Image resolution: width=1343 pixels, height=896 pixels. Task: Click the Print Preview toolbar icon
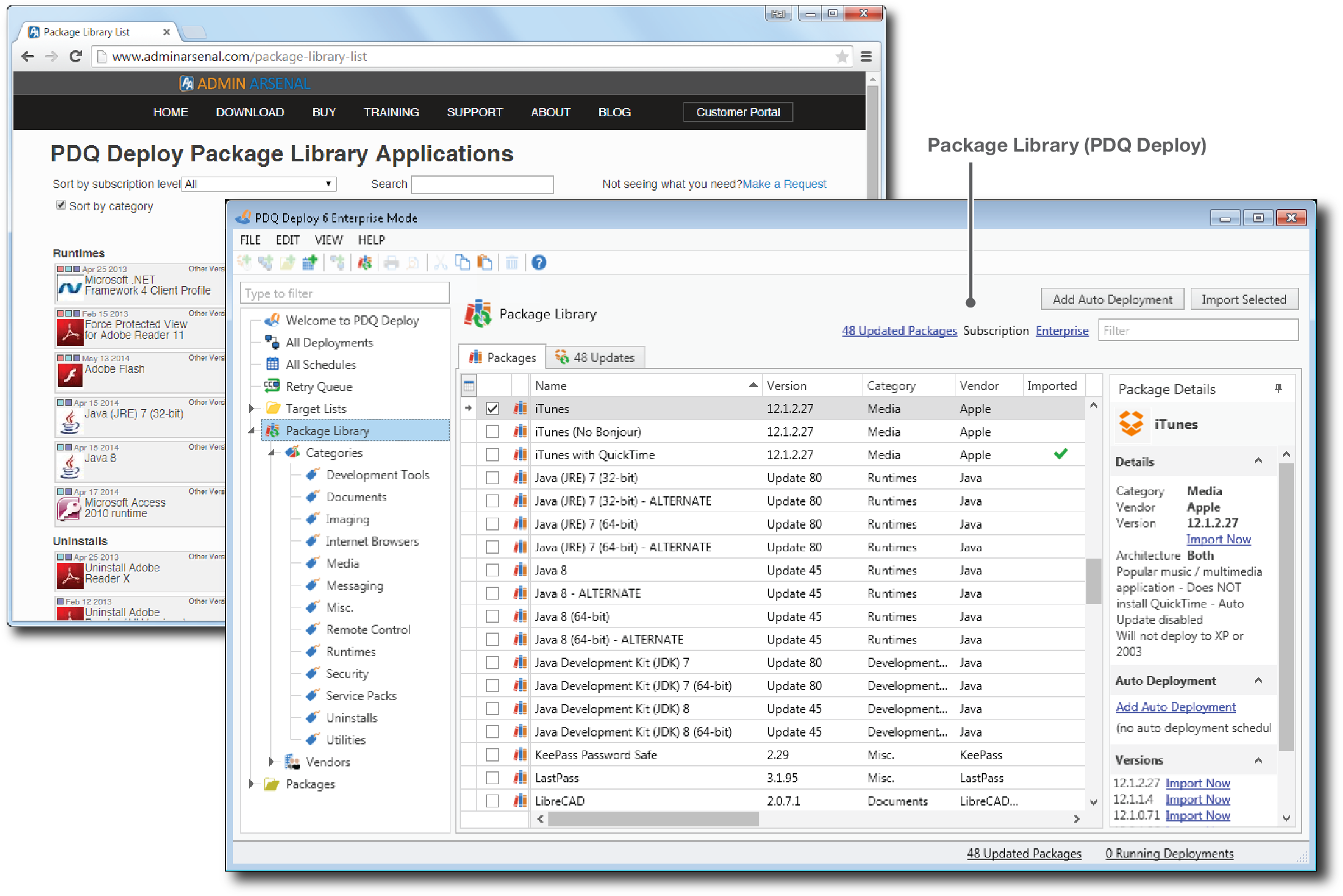[413, 263]
